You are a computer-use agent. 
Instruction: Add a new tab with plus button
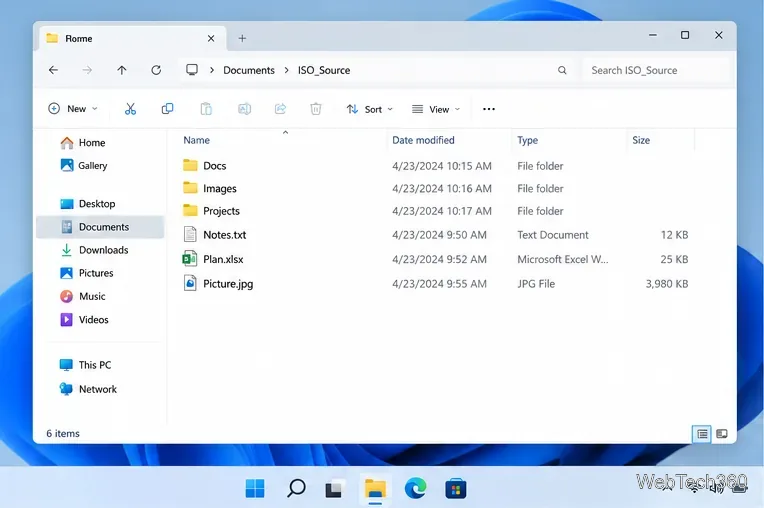[242, 38]
